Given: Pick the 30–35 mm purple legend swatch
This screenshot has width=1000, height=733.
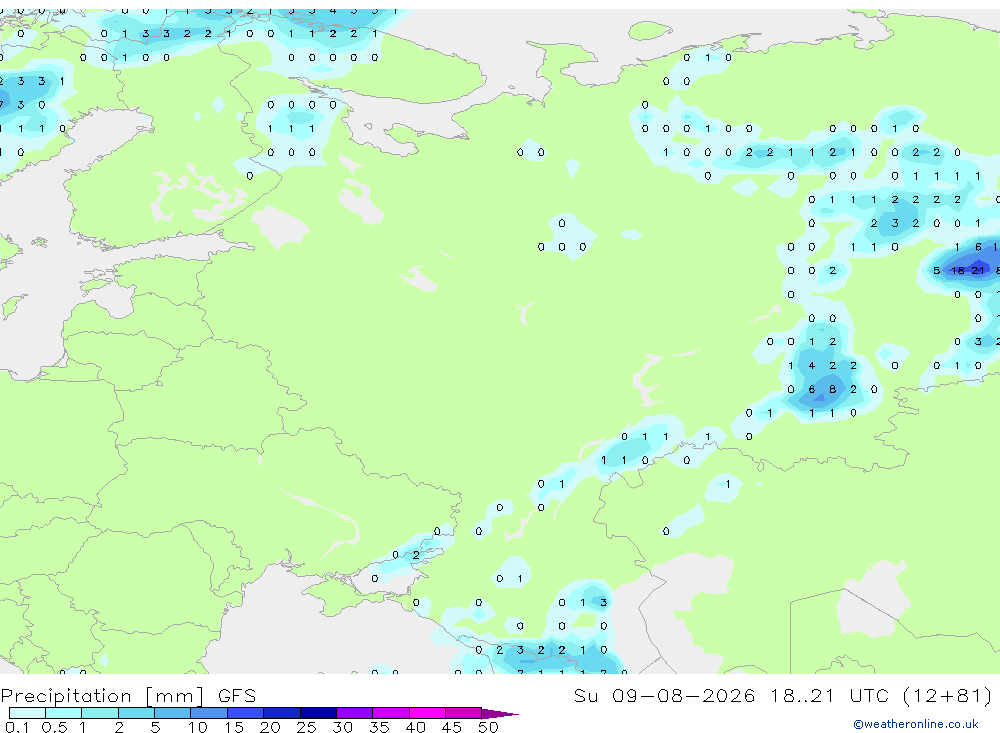Looking at the screenshot, I should pos(355,713).
